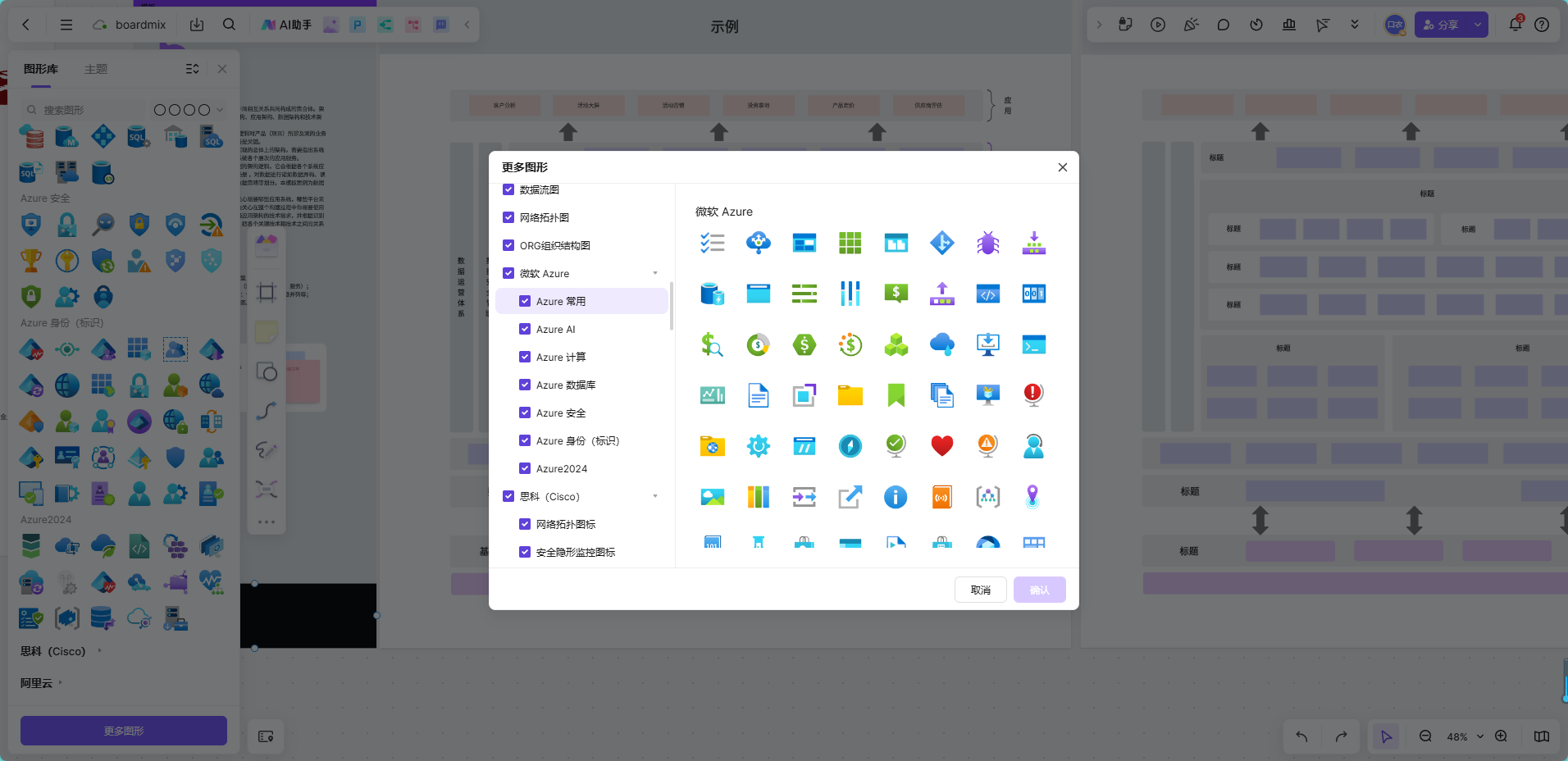
Task: Click the redo arrow icon
Action: click(1341, 736)
